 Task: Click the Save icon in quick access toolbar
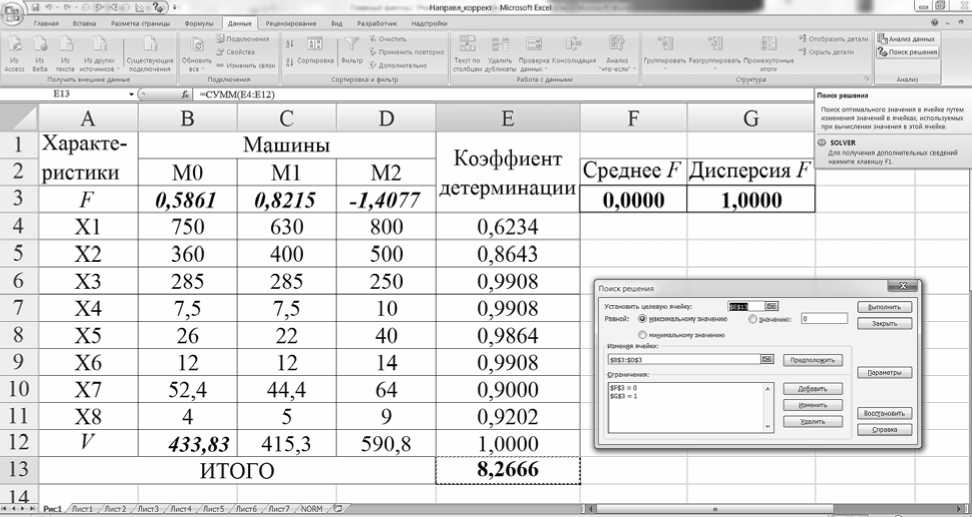coord(35,7)
